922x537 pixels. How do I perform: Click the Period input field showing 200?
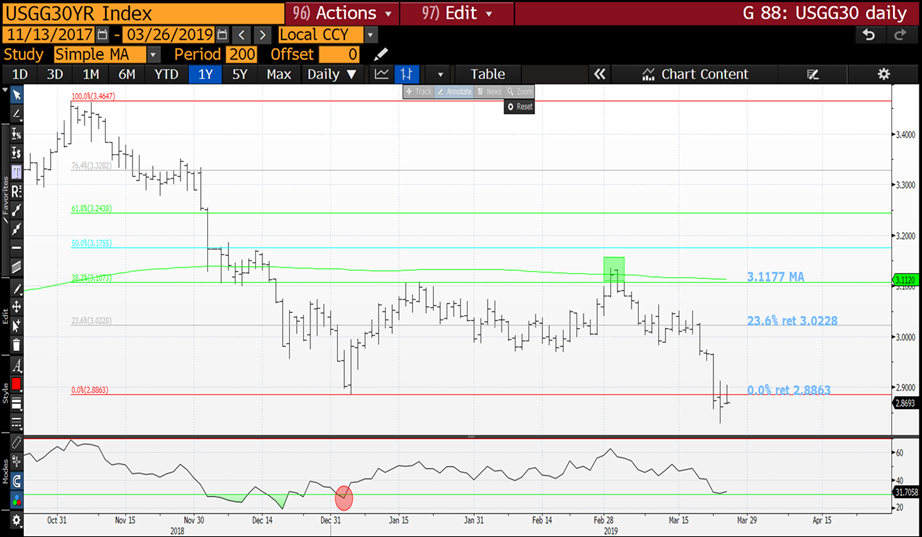240,54
